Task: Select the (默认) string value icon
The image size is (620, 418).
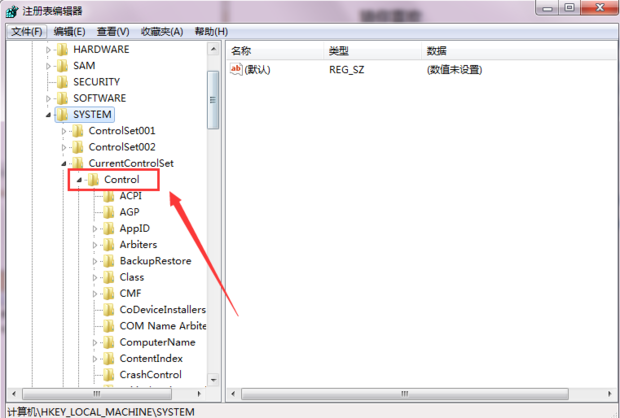Action: point(236,70)
